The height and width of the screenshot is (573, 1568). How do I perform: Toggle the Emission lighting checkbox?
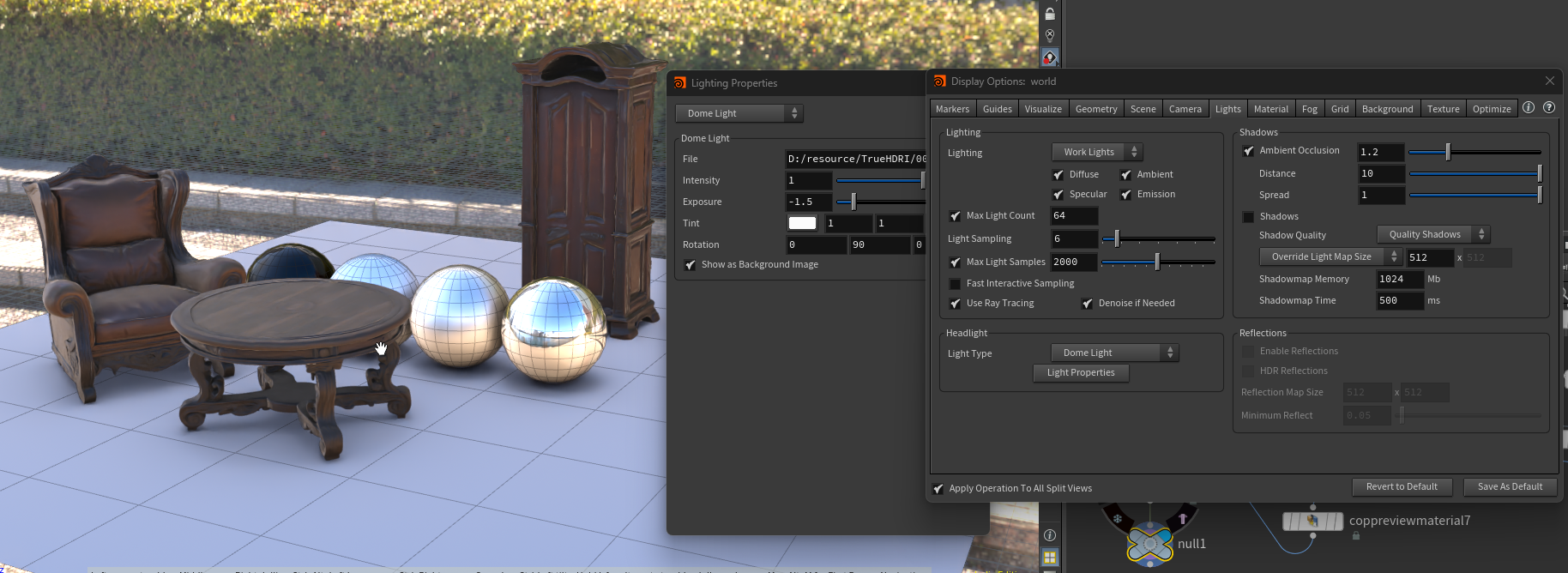(1126, 195)
